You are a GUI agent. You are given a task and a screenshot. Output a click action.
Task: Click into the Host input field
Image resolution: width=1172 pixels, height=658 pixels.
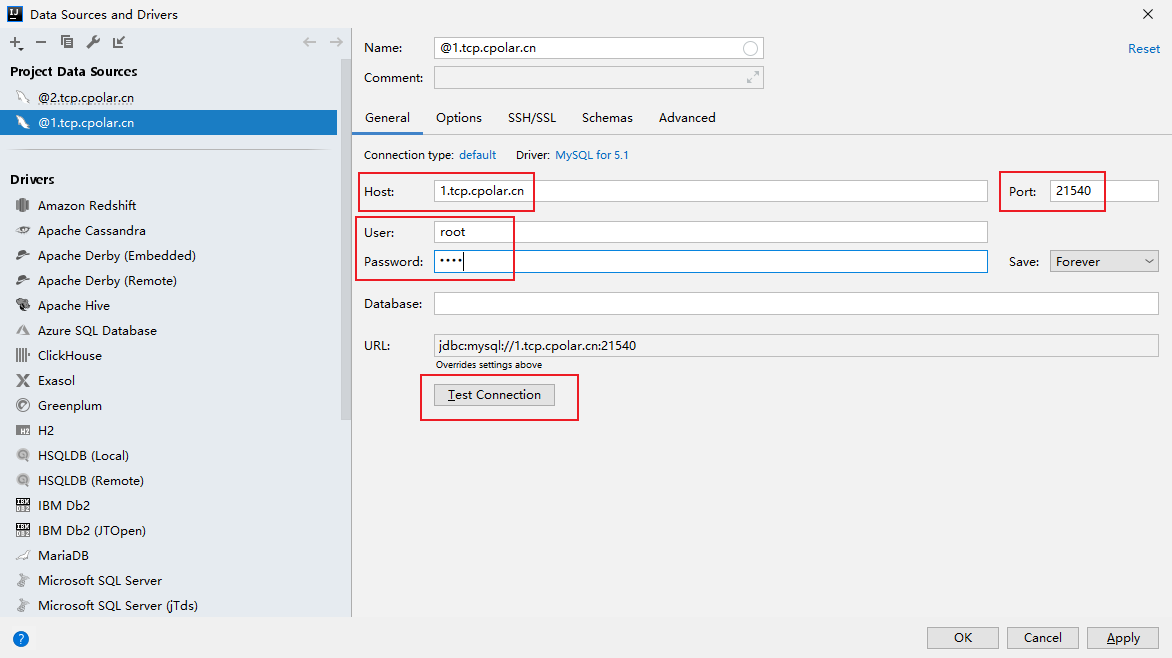[711, 191]
